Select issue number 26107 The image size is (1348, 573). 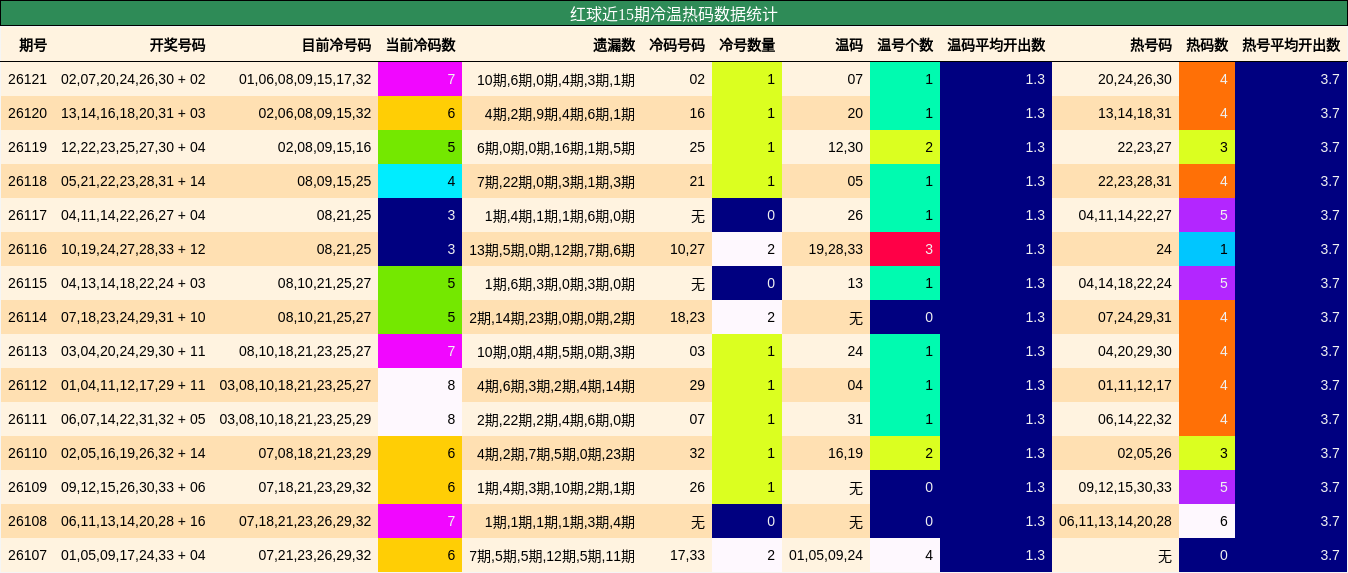tap(28, 555)
